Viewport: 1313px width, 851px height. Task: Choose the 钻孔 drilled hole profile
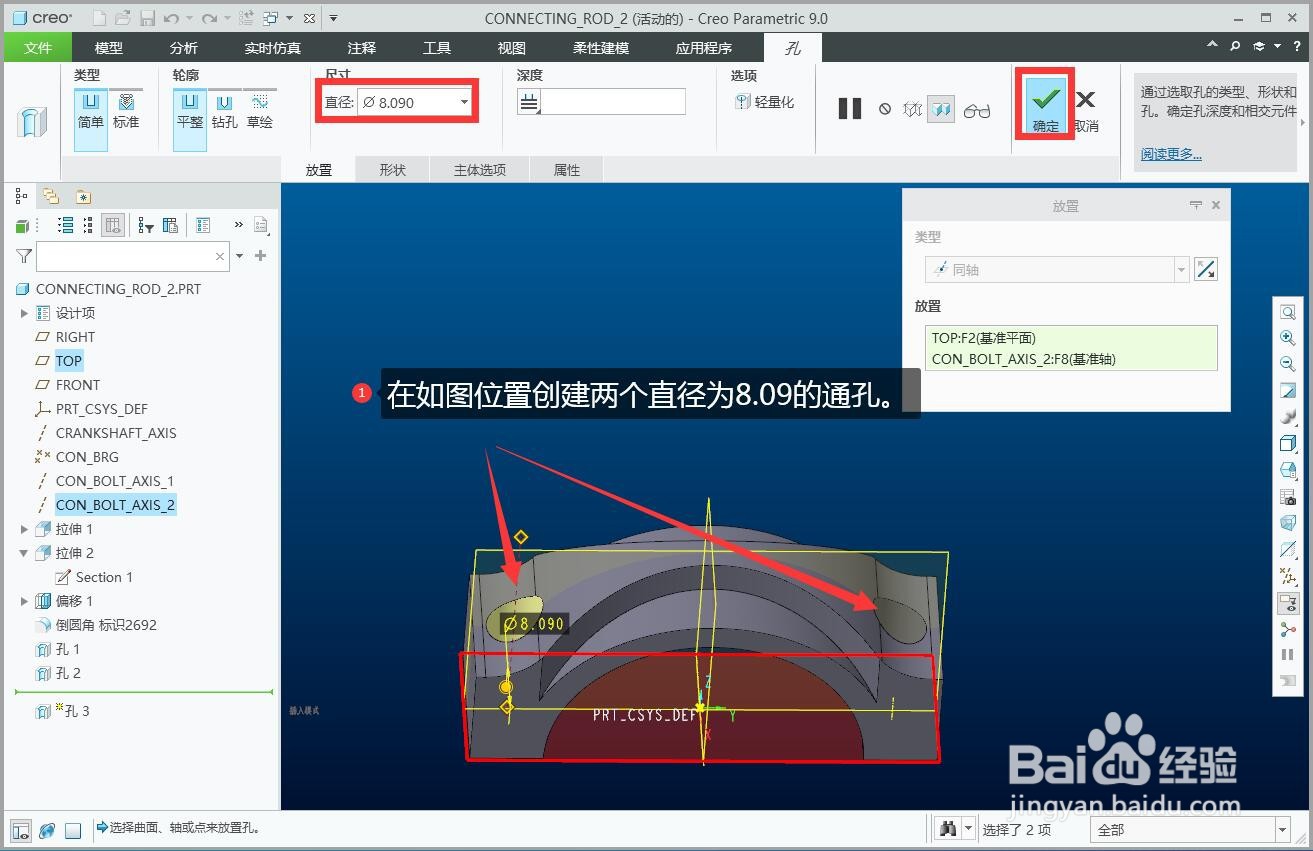(224, 111)
